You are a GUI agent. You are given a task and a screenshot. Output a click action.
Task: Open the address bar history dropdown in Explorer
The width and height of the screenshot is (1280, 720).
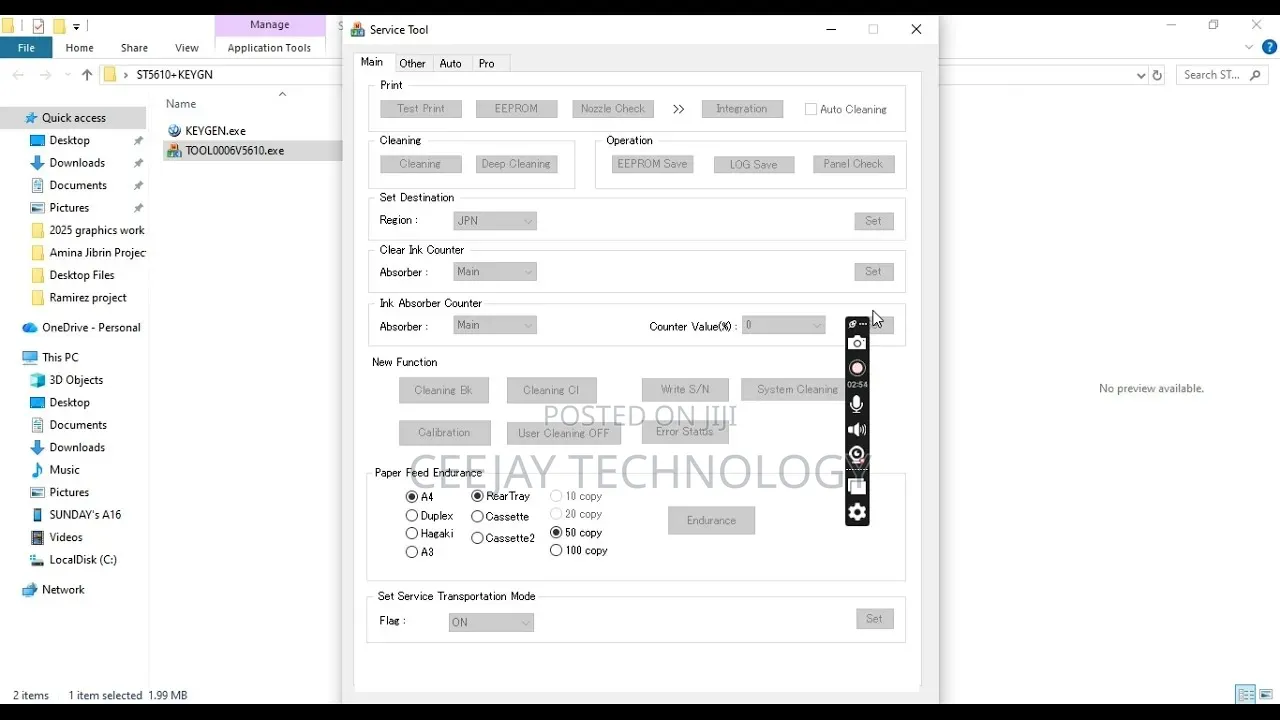(1141, 75)
